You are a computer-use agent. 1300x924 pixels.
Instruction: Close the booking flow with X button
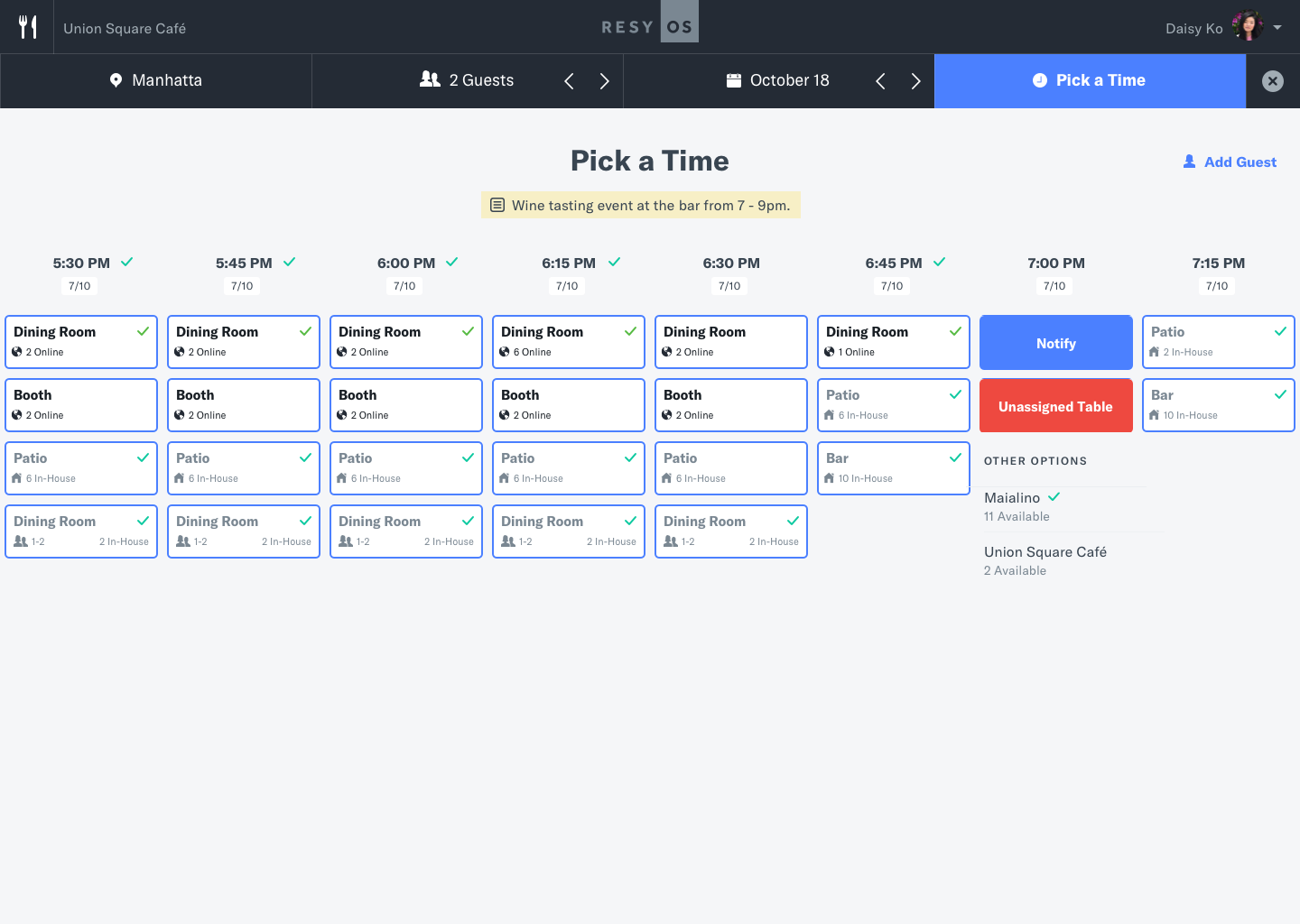click(x=1273, y=81)
